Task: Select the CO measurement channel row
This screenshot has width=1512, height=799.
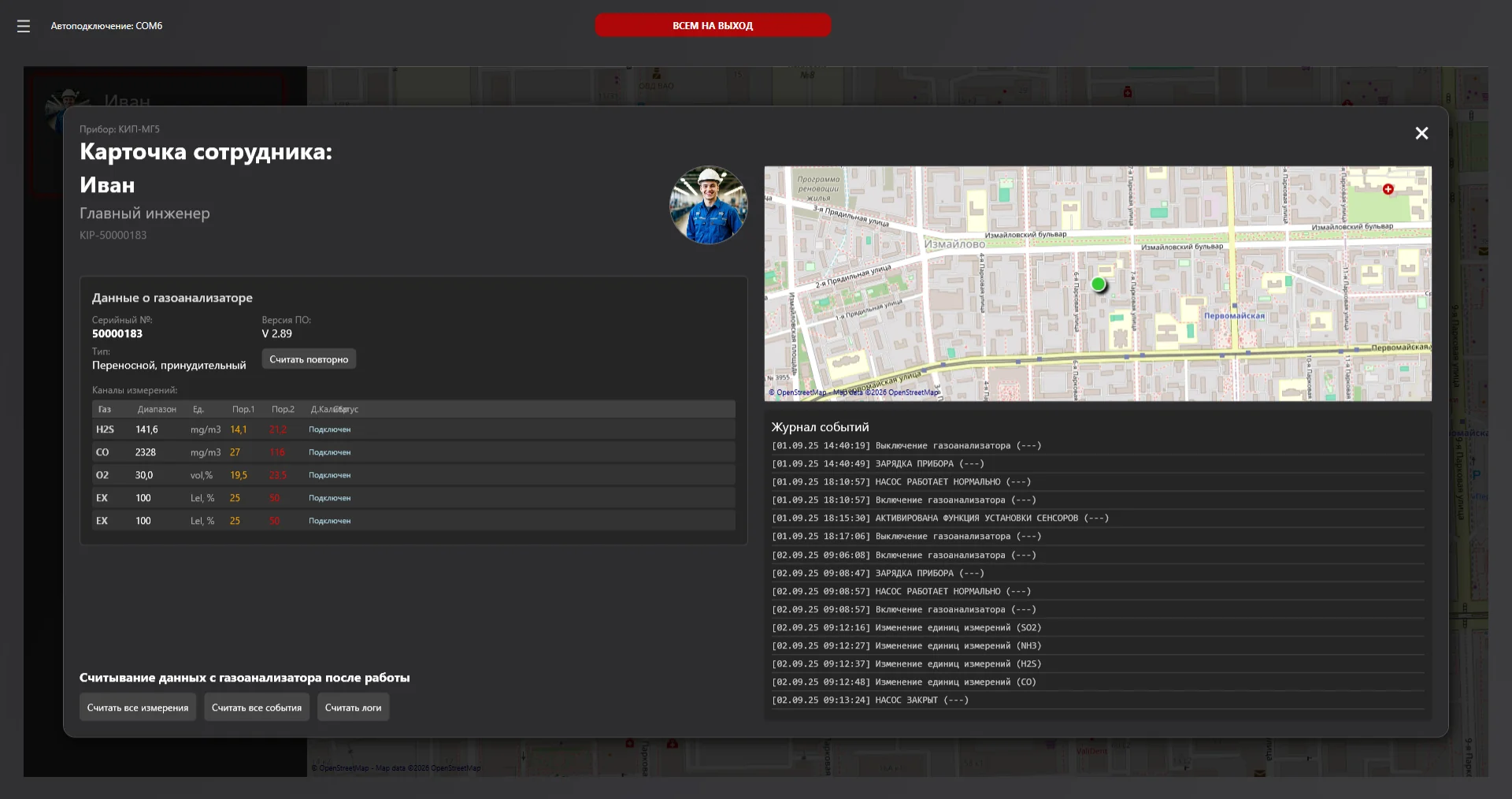Action: click(413, 452)
